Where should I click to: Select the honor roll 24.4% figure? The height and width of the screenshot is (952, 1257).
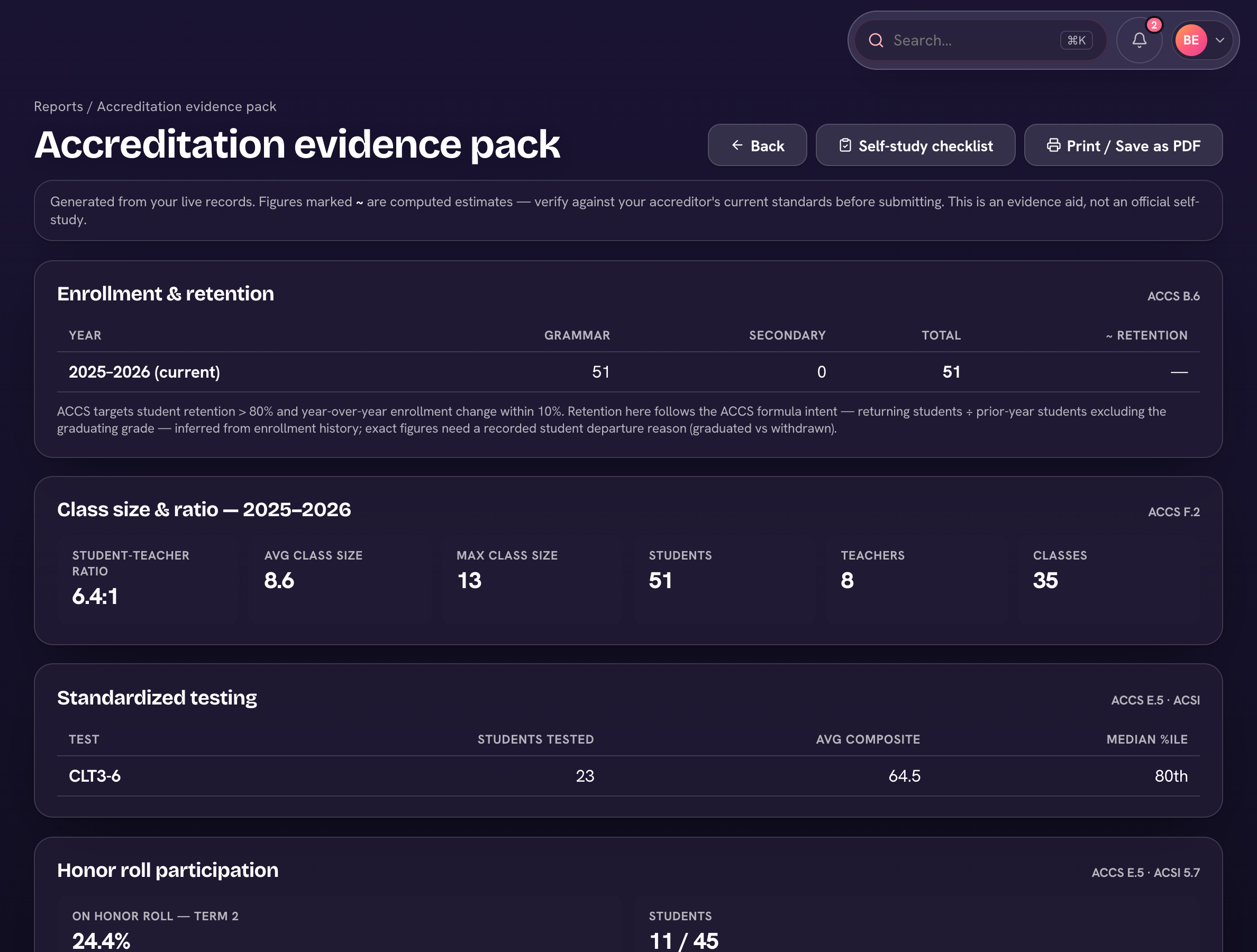pyautogui.click(x=101, y=941)
